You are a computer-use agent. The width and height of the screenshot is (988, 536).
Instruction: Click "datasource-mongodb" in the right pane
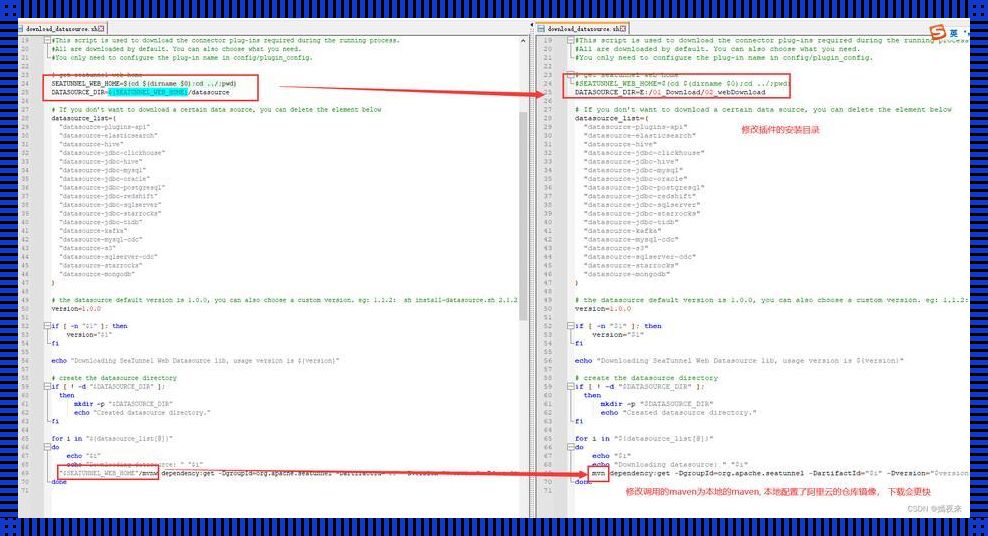[626, 274]
